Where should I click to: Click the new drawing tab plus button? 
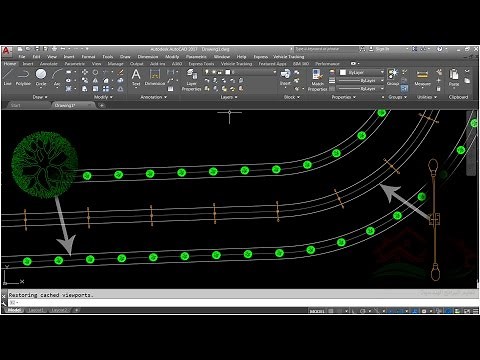102,105
